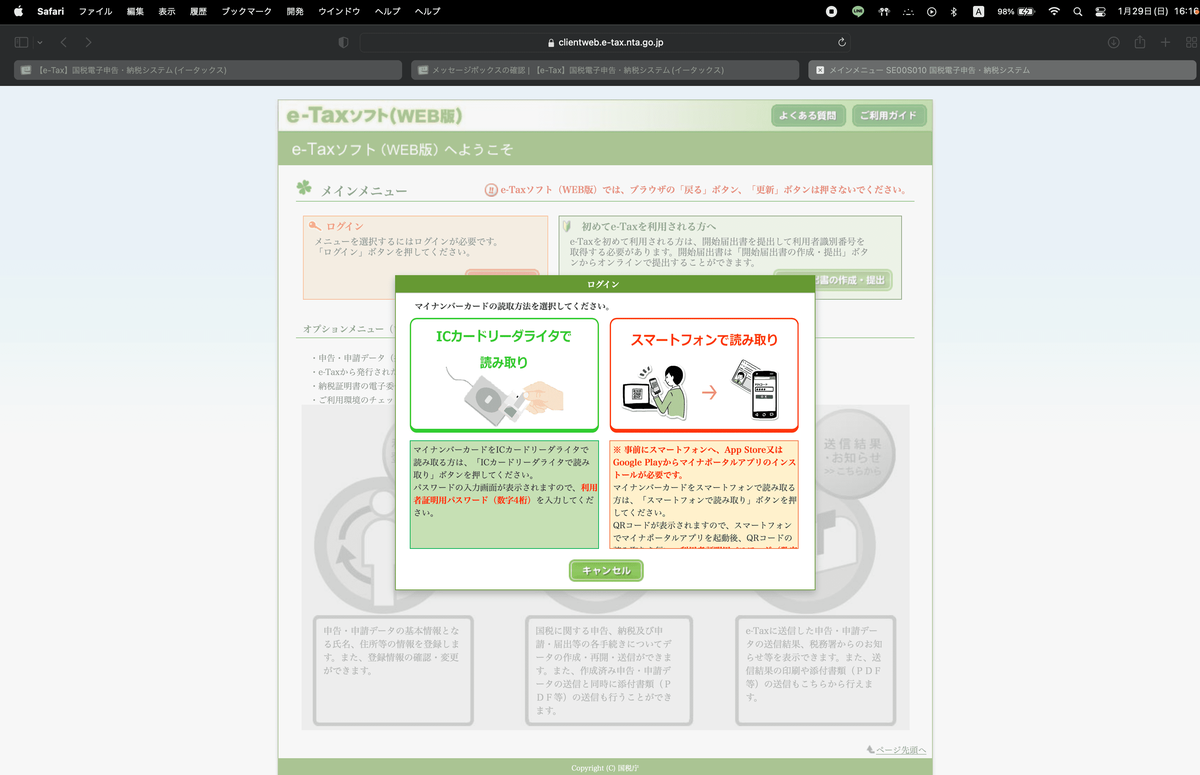Open the 表示 menu
The image size is (1200, 775).
click(x=166, y=11)
